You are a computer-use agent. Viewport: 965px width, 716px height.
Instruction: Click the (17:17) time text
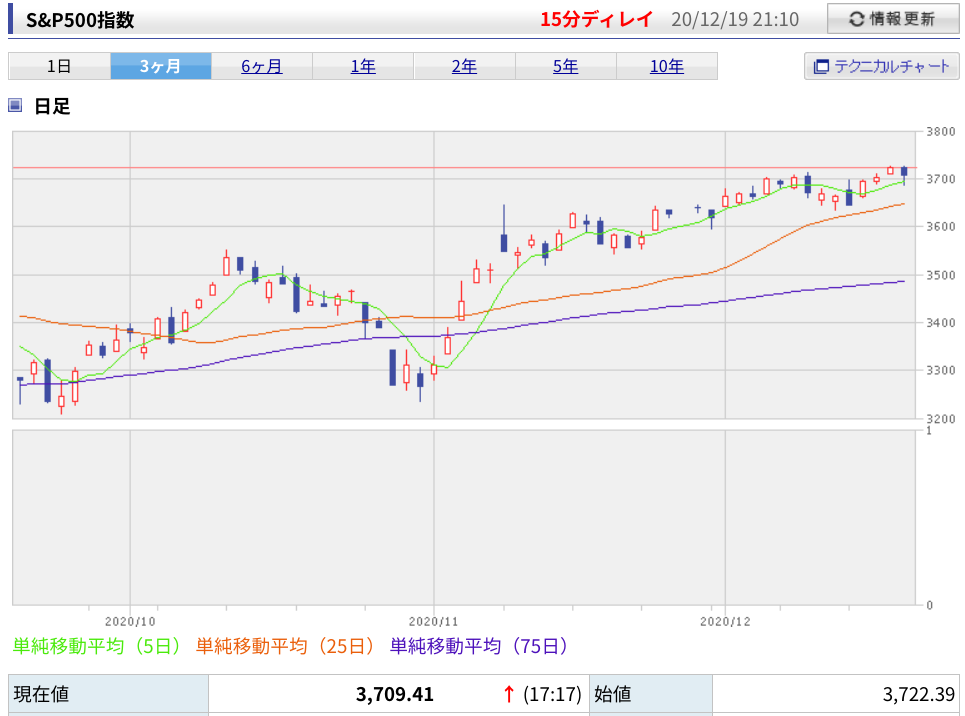tap(552, 694)
